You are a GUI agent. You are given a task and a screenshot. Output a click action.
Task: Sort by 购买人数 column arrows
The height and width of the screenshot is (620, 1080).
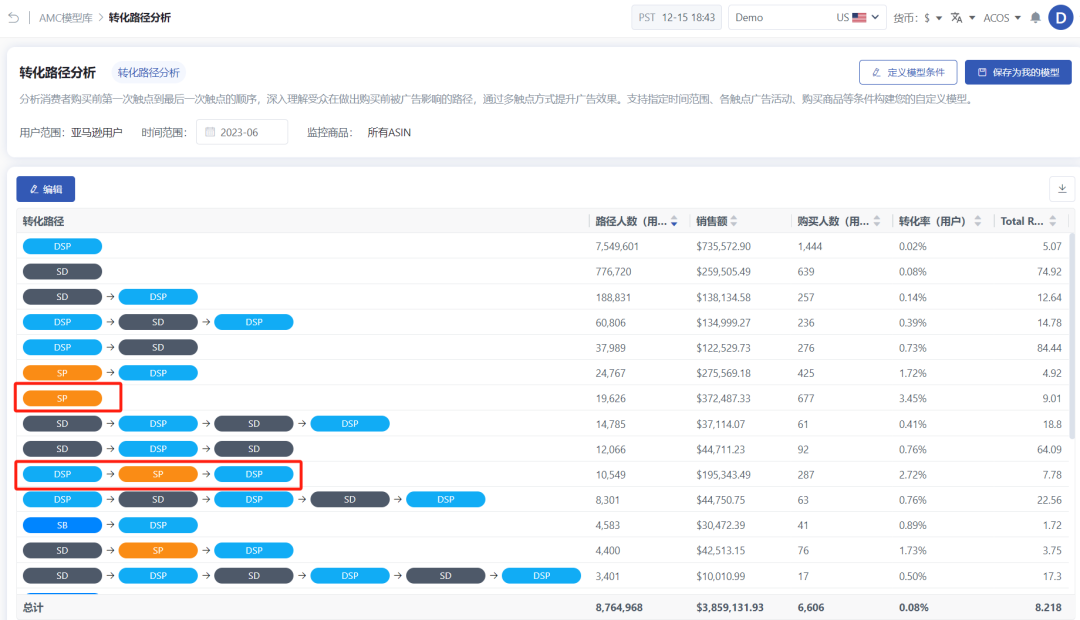point(877,221)
